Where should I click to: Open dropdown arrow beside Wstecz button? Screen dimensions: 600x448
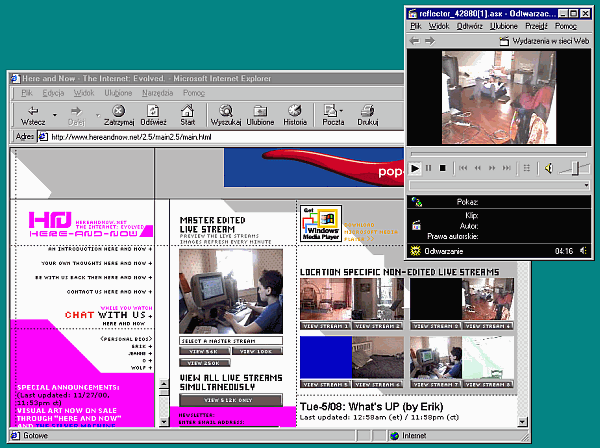coord(55,115)
